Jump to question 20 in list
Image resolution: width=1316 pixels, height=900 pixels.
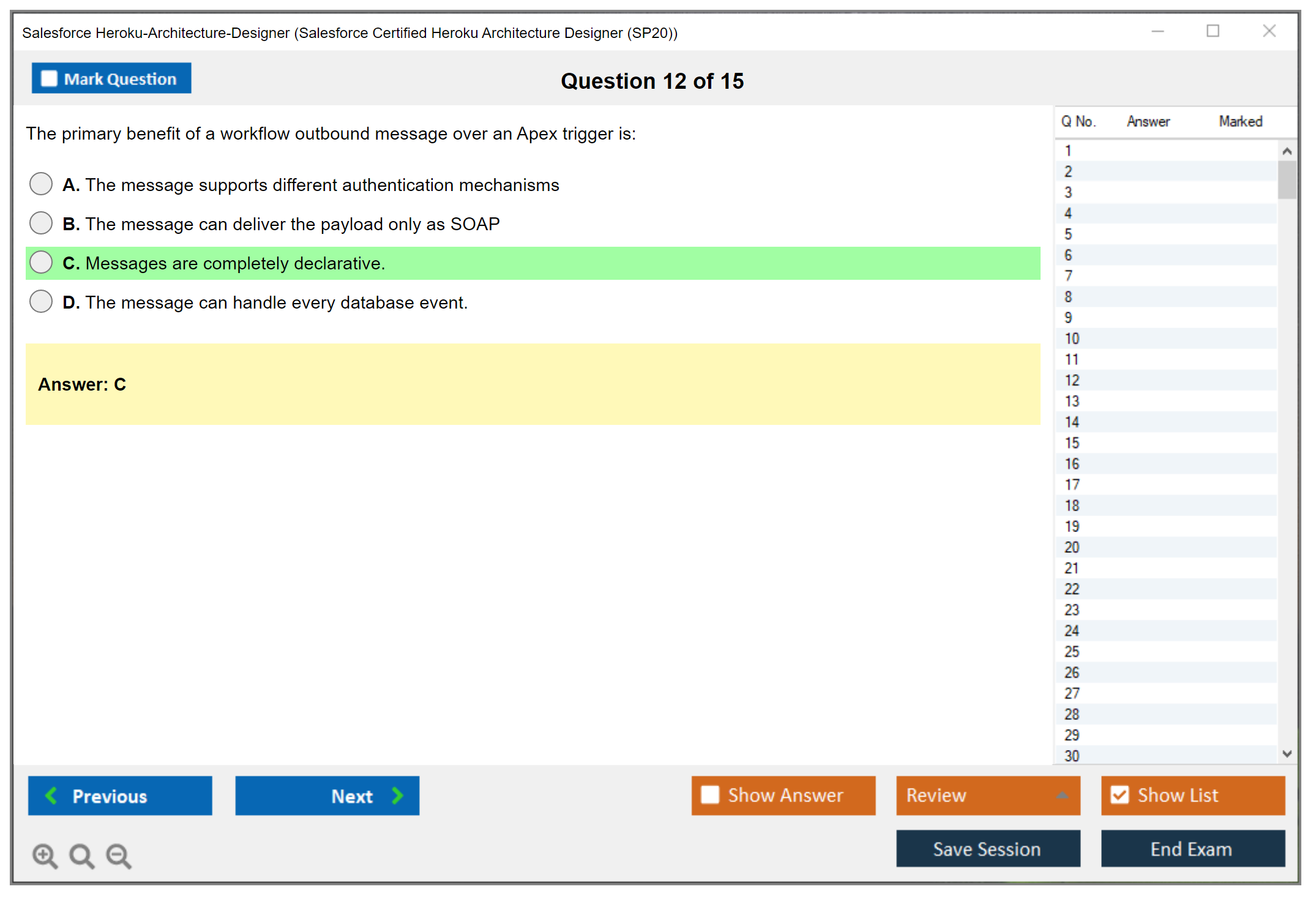tap(1072, 547)
